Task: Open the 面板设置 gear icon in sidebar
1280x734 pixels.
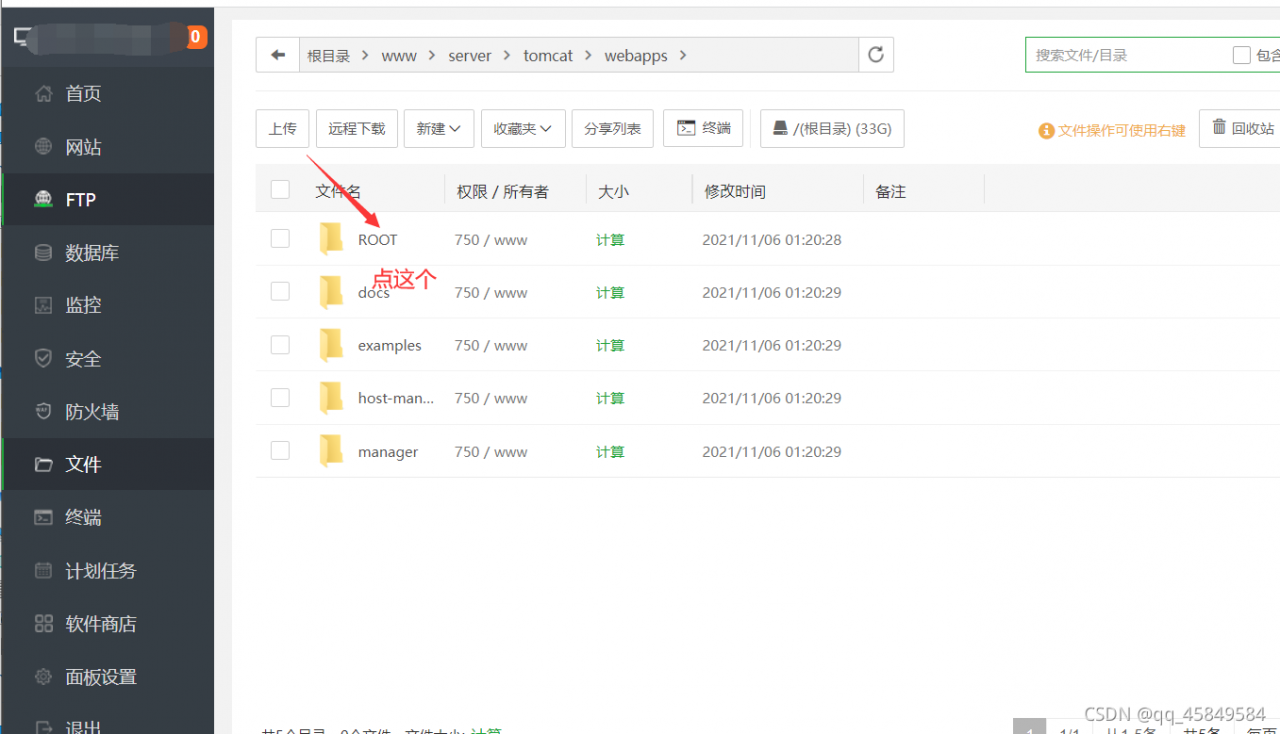Action: coord(43,677)
